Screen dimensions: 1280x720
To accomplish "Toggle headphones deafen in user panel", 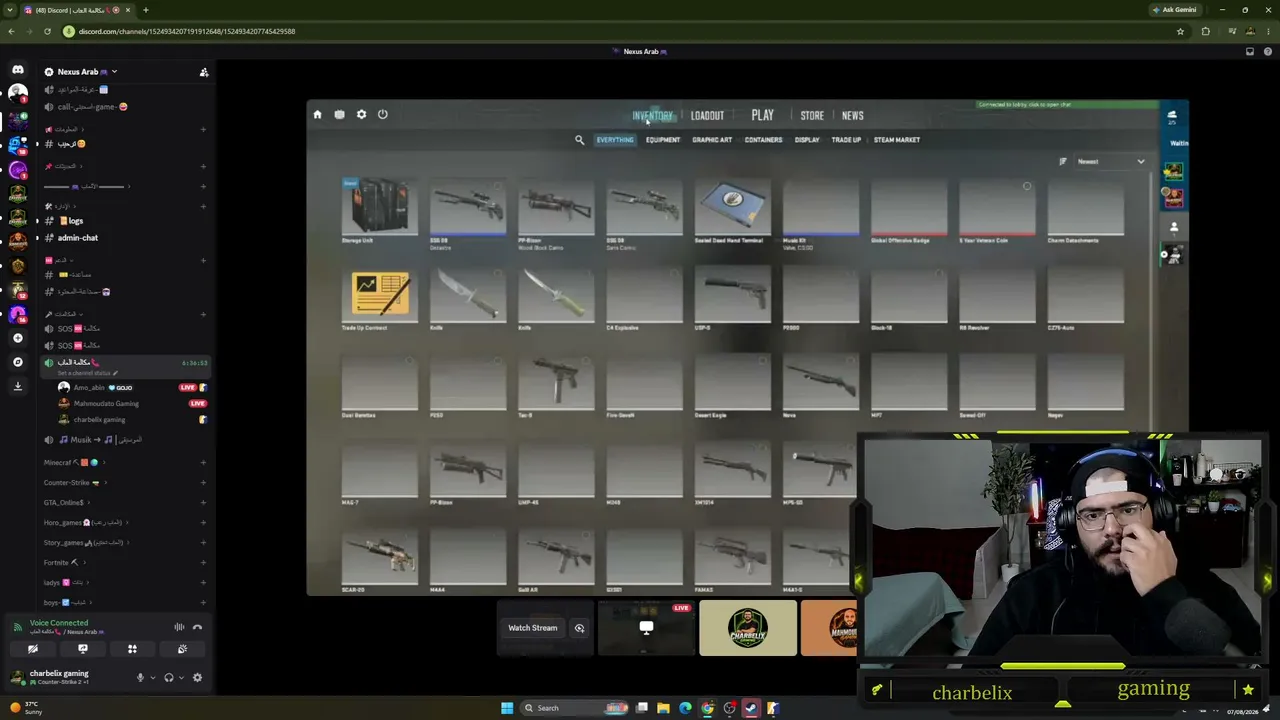I will click(168, 677).
